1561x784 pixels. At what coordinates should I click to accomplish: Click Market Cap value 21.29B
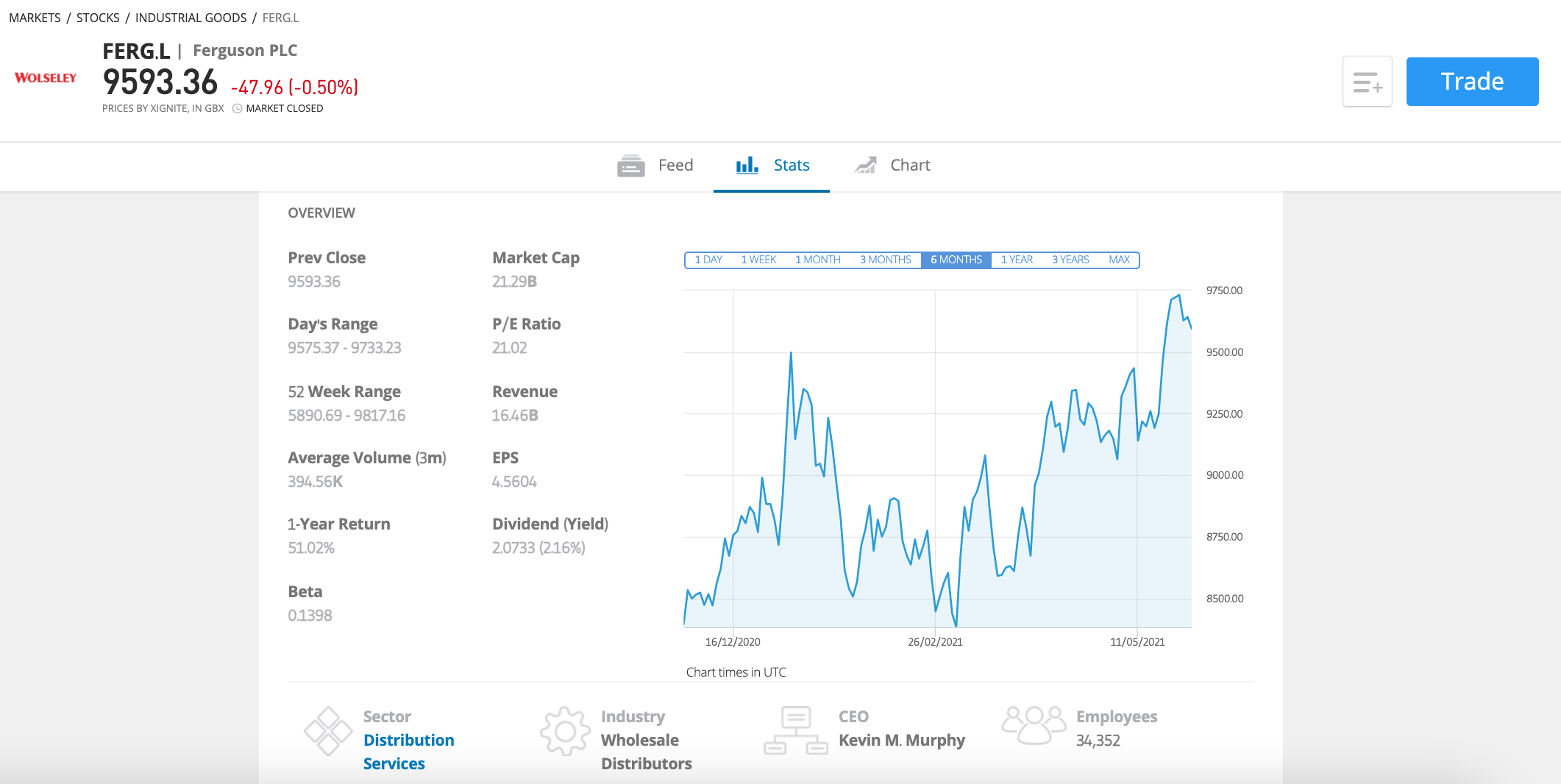click(514, 282)
